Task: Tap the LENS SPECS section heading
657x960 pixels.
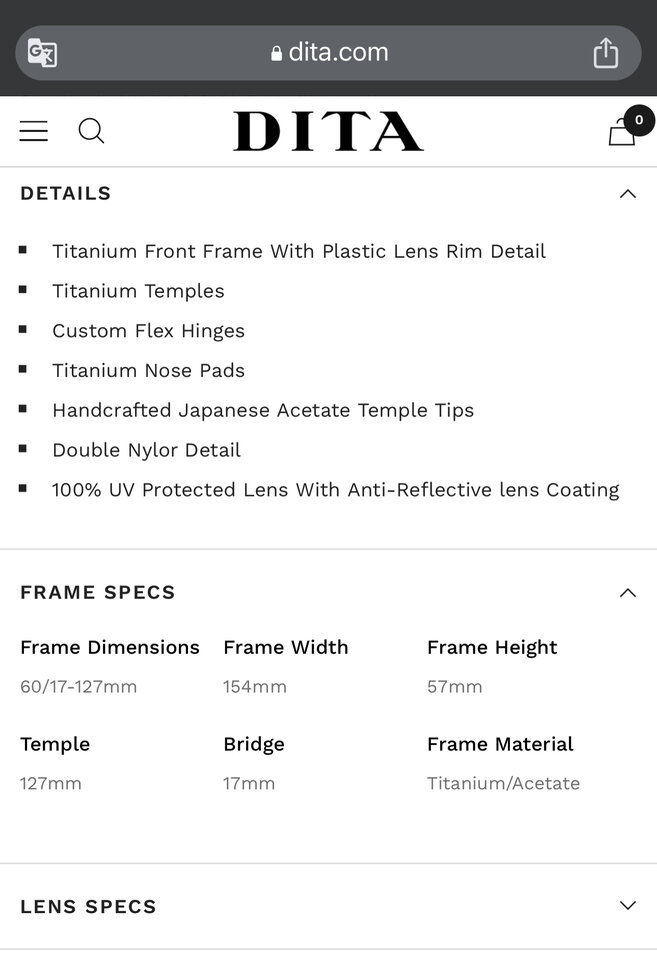Action: coord(88,906)
